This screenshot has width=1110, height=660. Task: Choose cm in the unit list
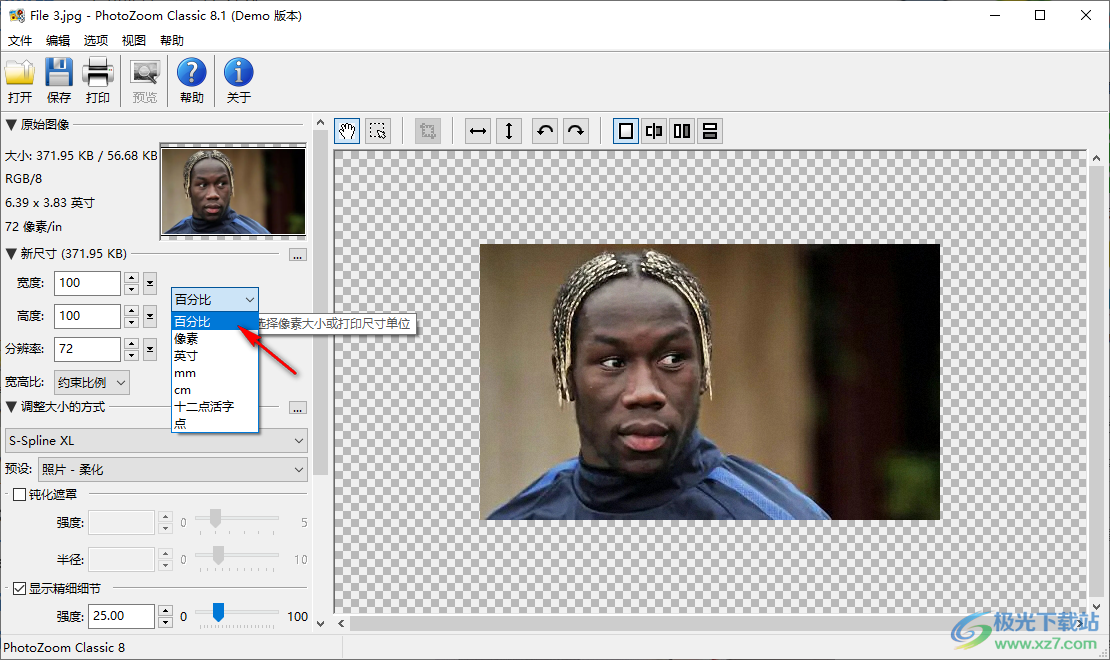tap(214, 390)
